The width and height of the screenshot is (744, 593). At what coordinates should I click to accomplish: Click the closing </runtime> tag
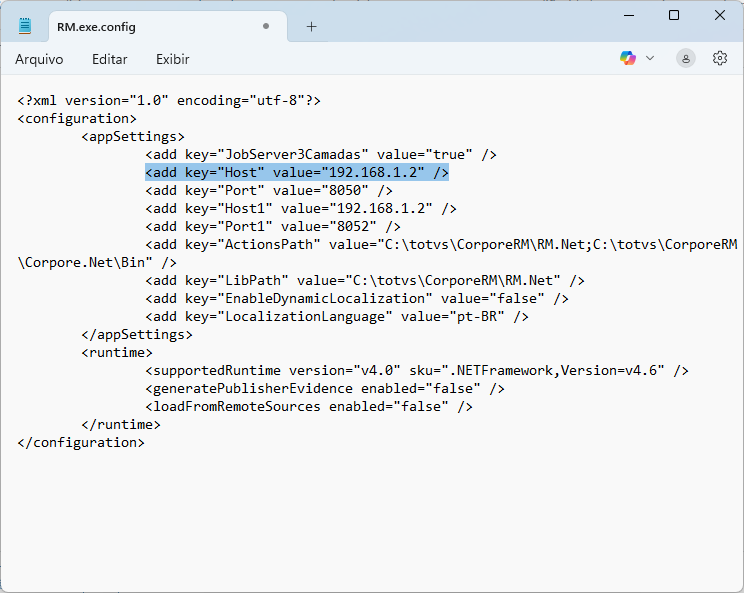(121, 425)
